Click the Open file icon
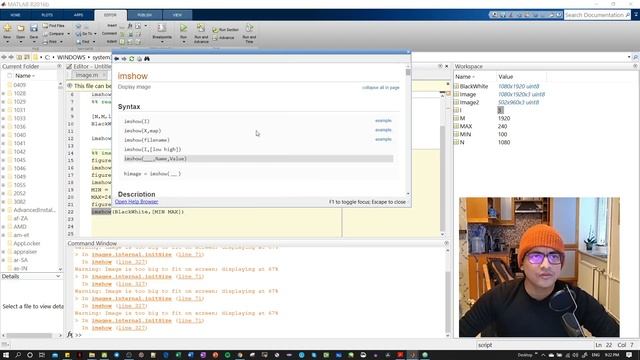 (20, 28)
